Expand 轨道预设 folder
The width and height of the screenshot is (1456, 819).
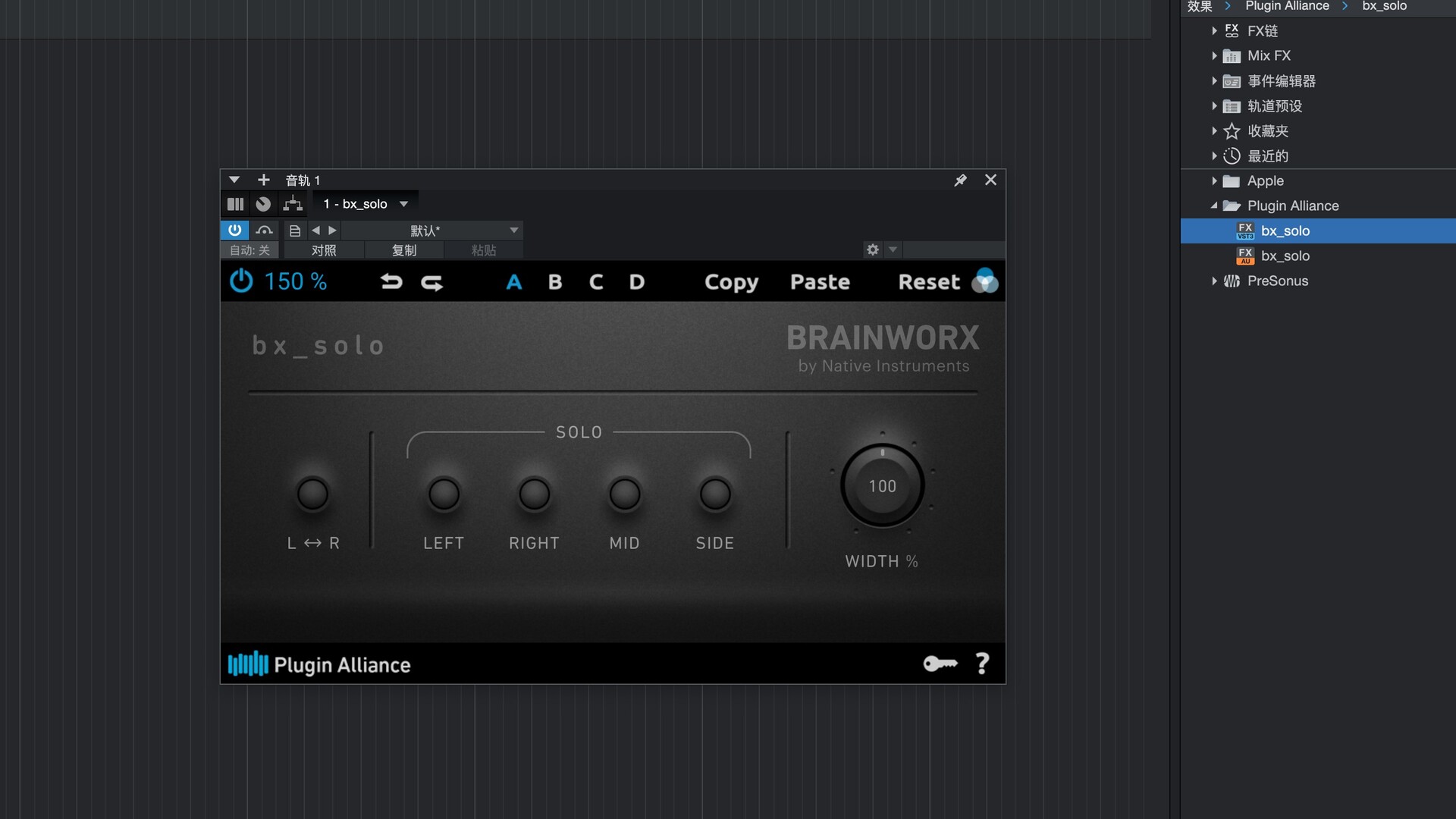click(x=1214, y=105)
